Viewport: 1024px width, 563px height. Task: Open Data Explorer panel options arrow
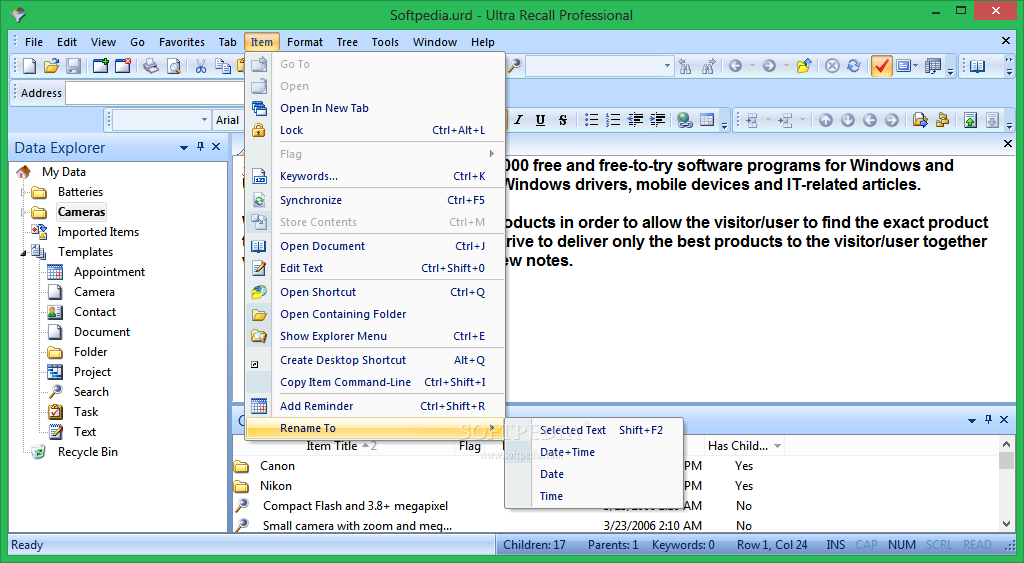tap(184, 148)
